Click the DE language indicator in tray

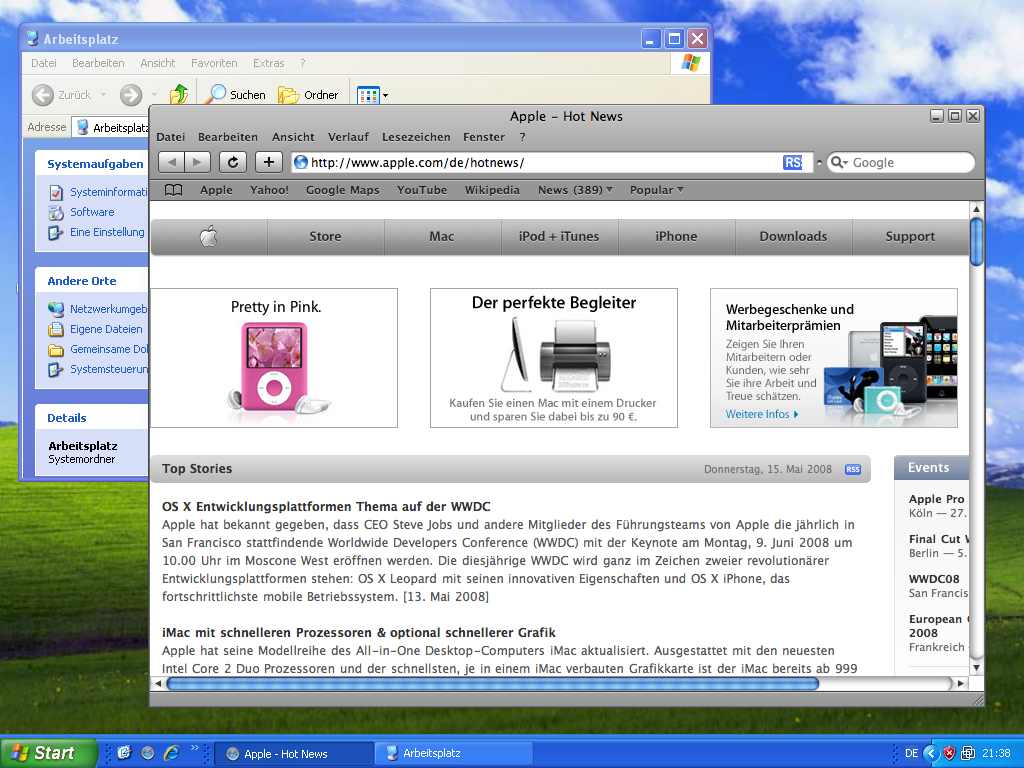[912, 753]
